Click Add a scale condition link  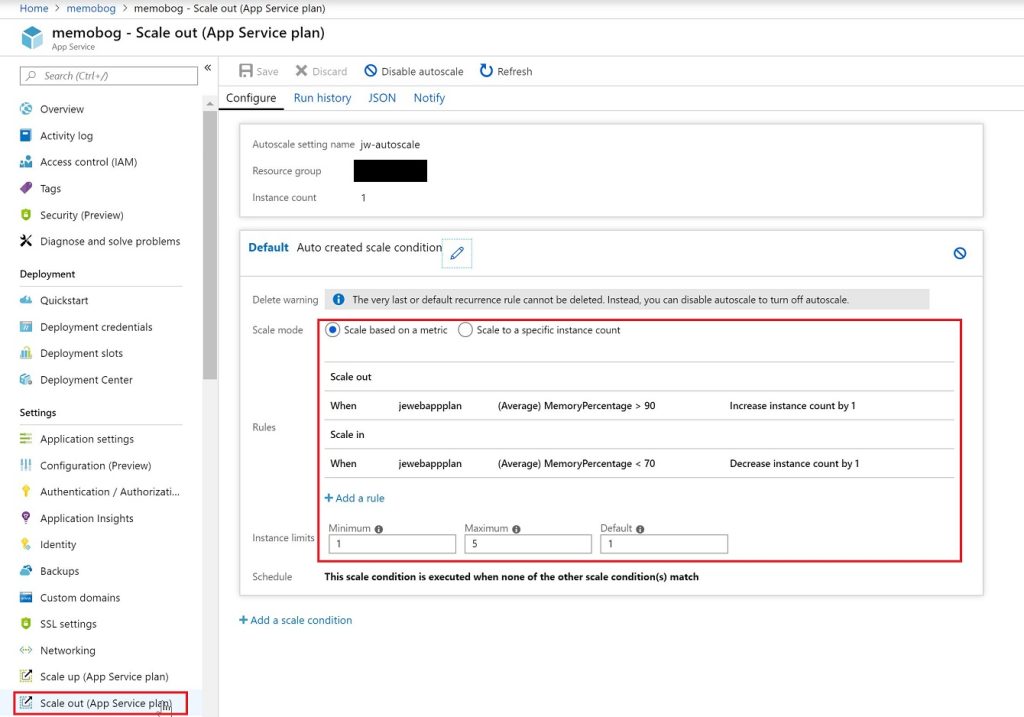(x=295, y=620)
